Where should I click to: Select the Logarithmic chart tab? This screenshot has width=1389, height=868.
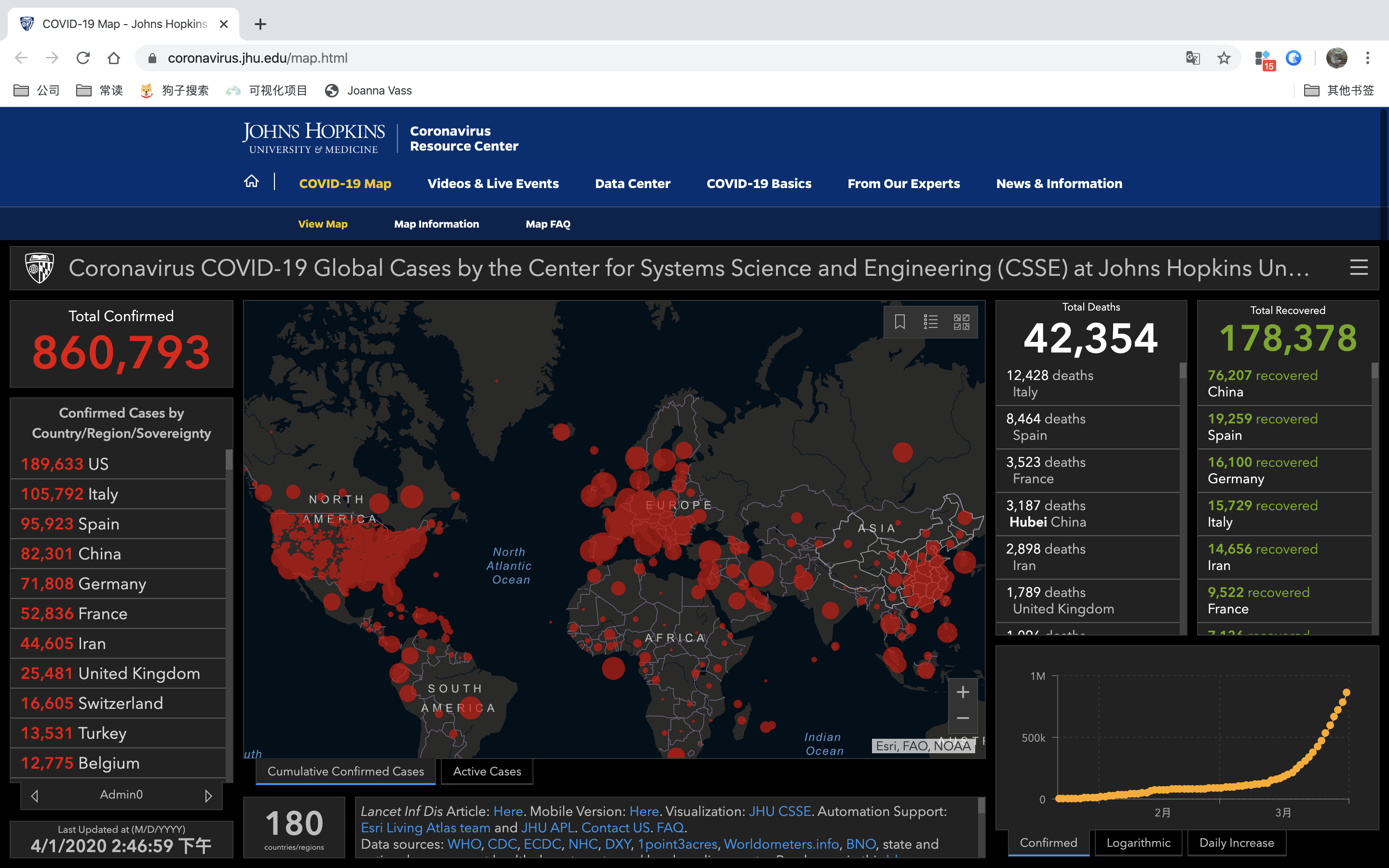pos(1138,843)
